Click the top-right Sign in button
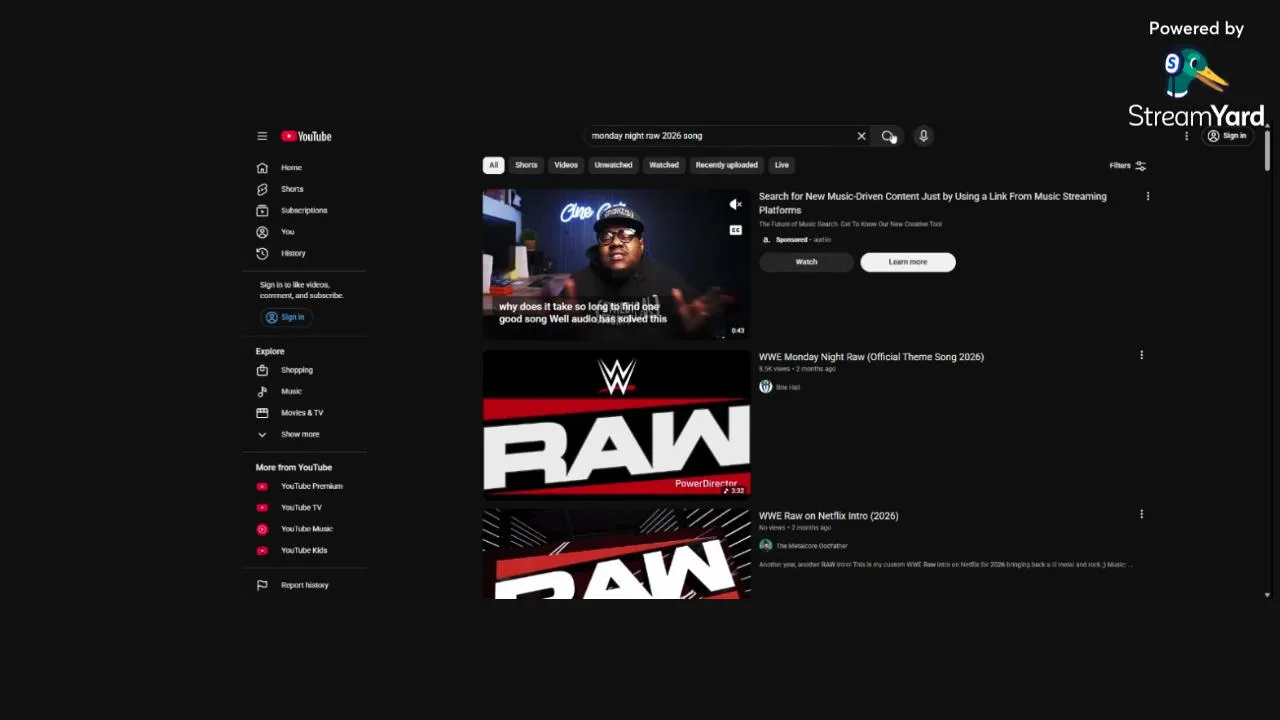This screenshot has height=720, width=1280. pos(1227,136)
